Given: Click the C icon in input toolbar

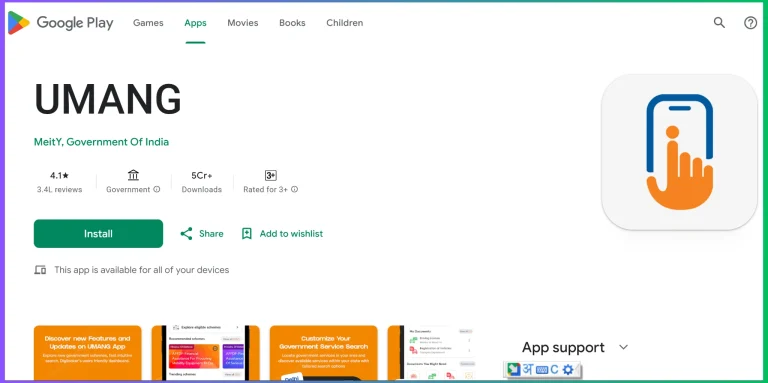Looking at the screenshot, I should click(x=554, y=369).
